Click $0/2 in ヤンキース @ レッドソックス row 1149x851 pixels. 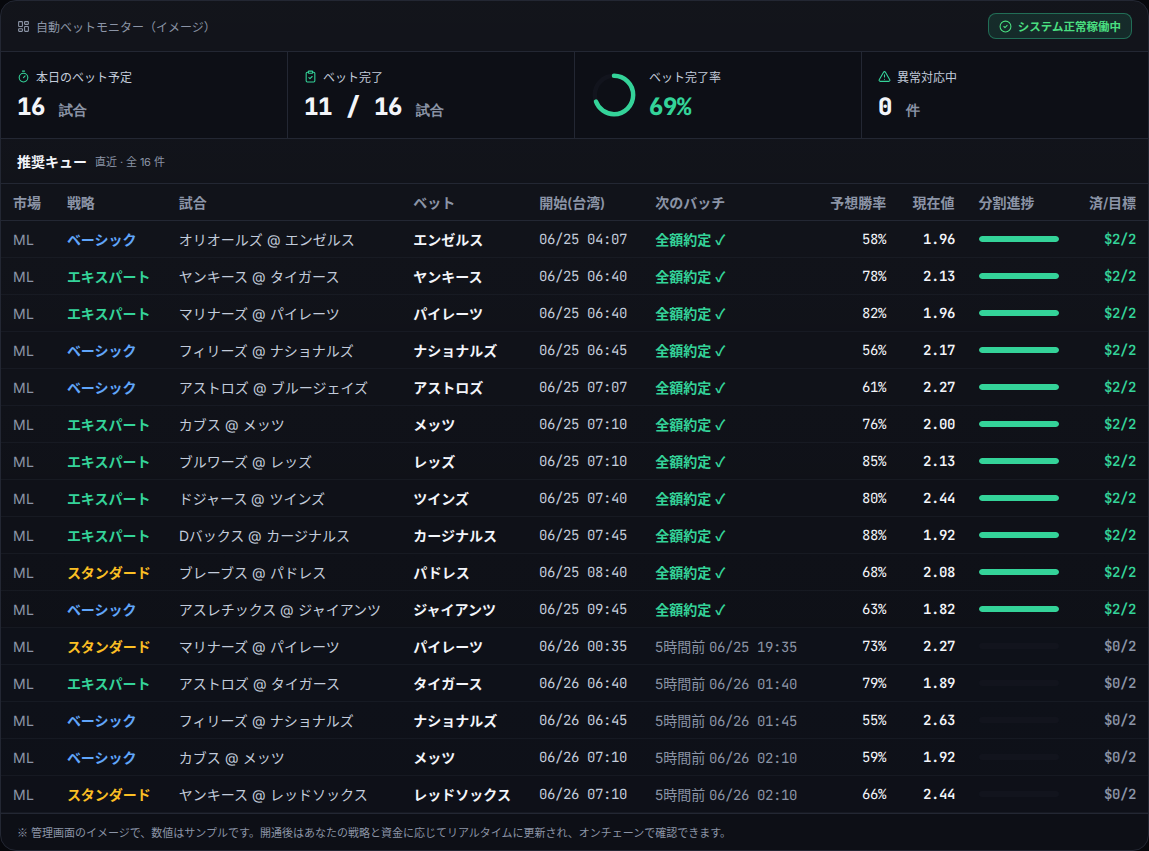click(x=1120, y=794)
